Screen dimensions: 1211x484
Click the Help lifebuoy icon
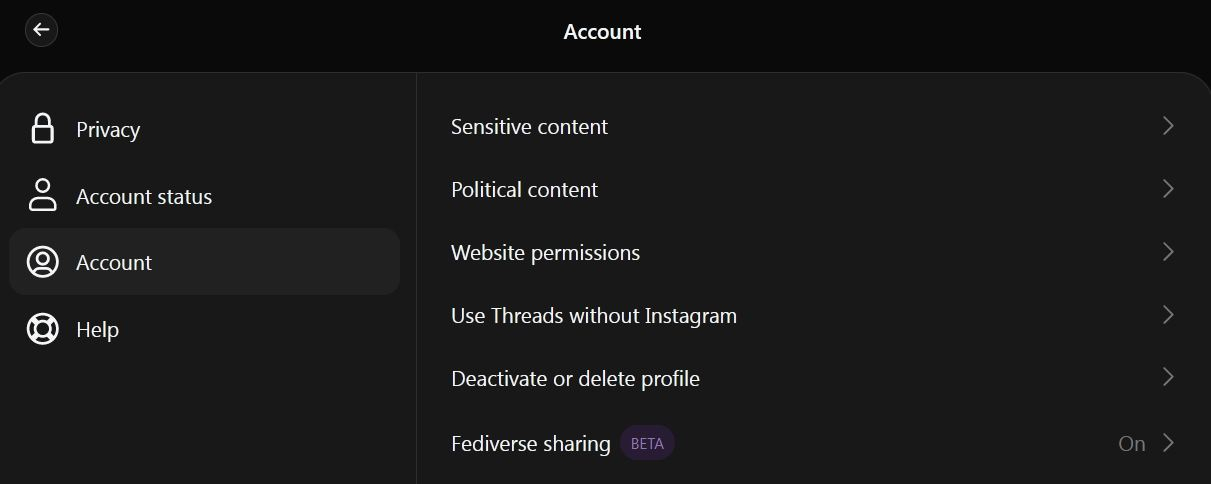pos(42,329)
